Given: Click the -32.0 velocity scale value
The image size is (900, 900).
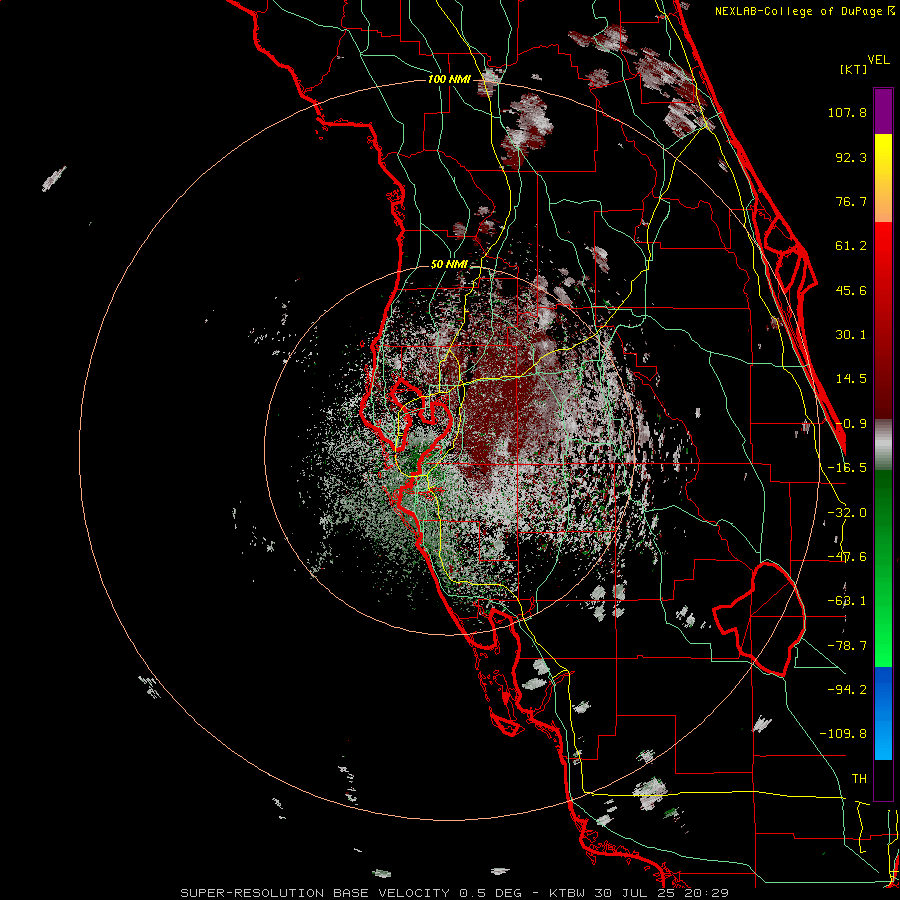Looking at the screenshot, I should tap(847, 513).
